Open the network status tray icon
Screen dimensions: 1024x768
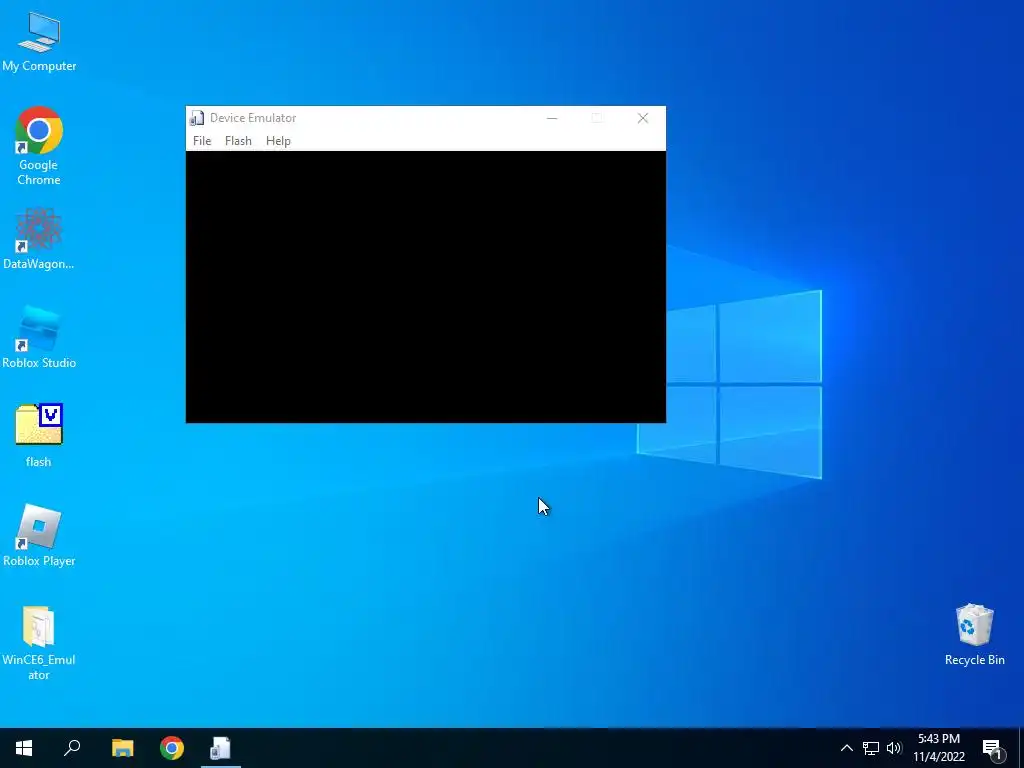click(x=871, y=748)
